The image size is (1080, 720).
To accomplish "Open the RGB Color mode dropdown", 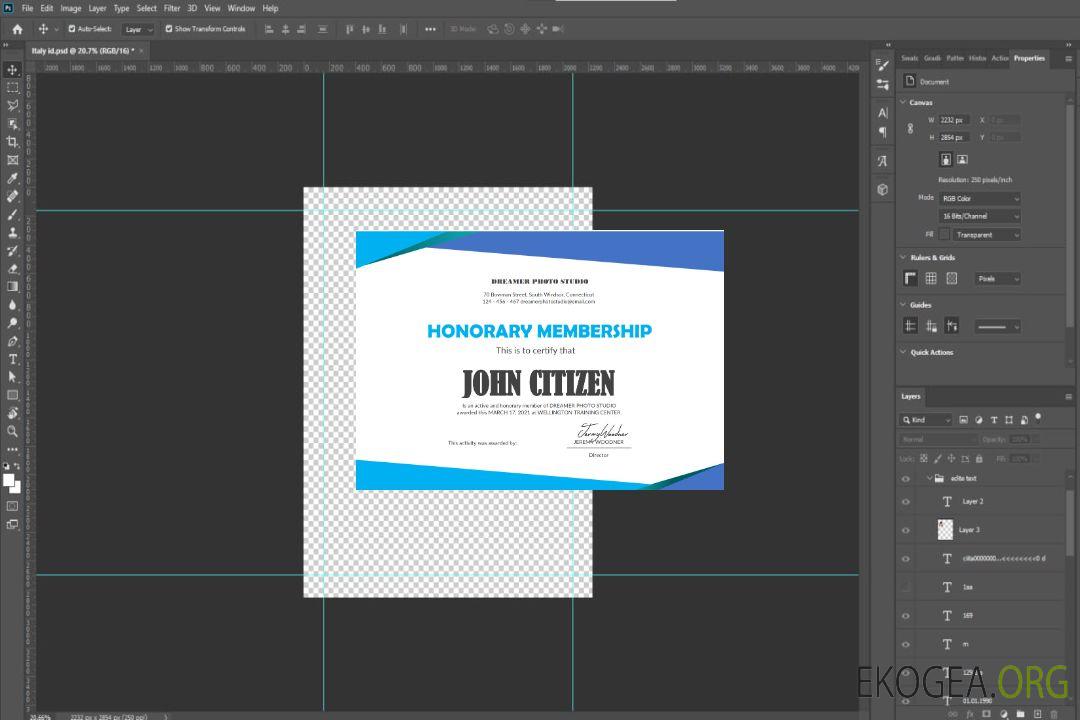I will [x=980, y=198].
